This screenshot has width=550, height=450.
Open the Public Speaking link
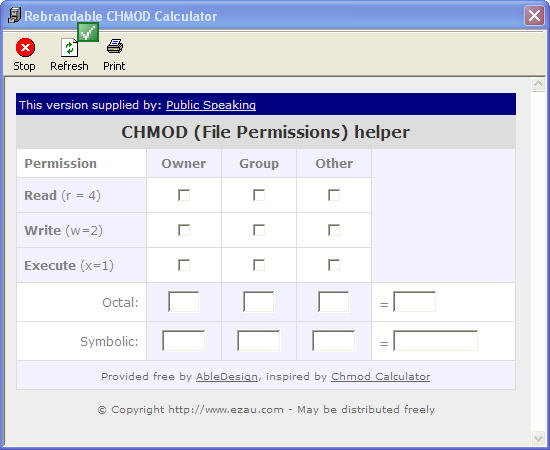tap(211, 105)
